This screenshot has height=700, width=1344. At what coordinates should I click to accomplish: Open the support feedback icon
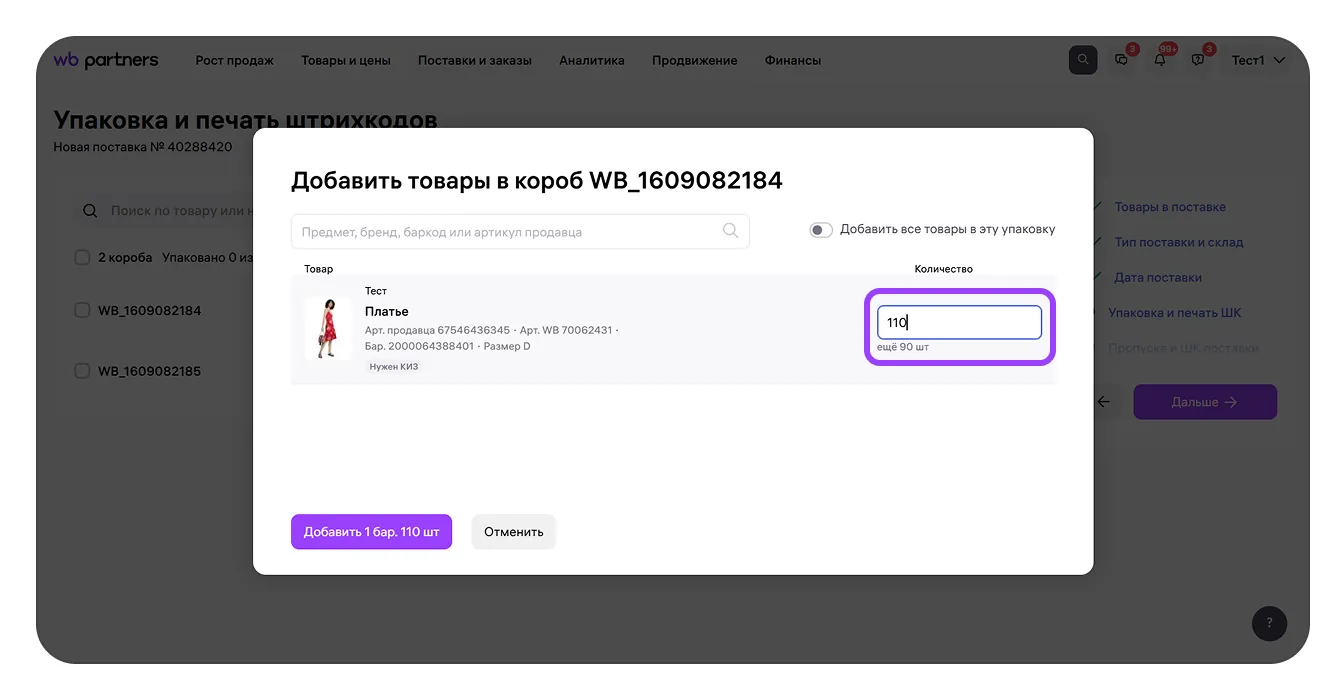[x=1198, y=60]
